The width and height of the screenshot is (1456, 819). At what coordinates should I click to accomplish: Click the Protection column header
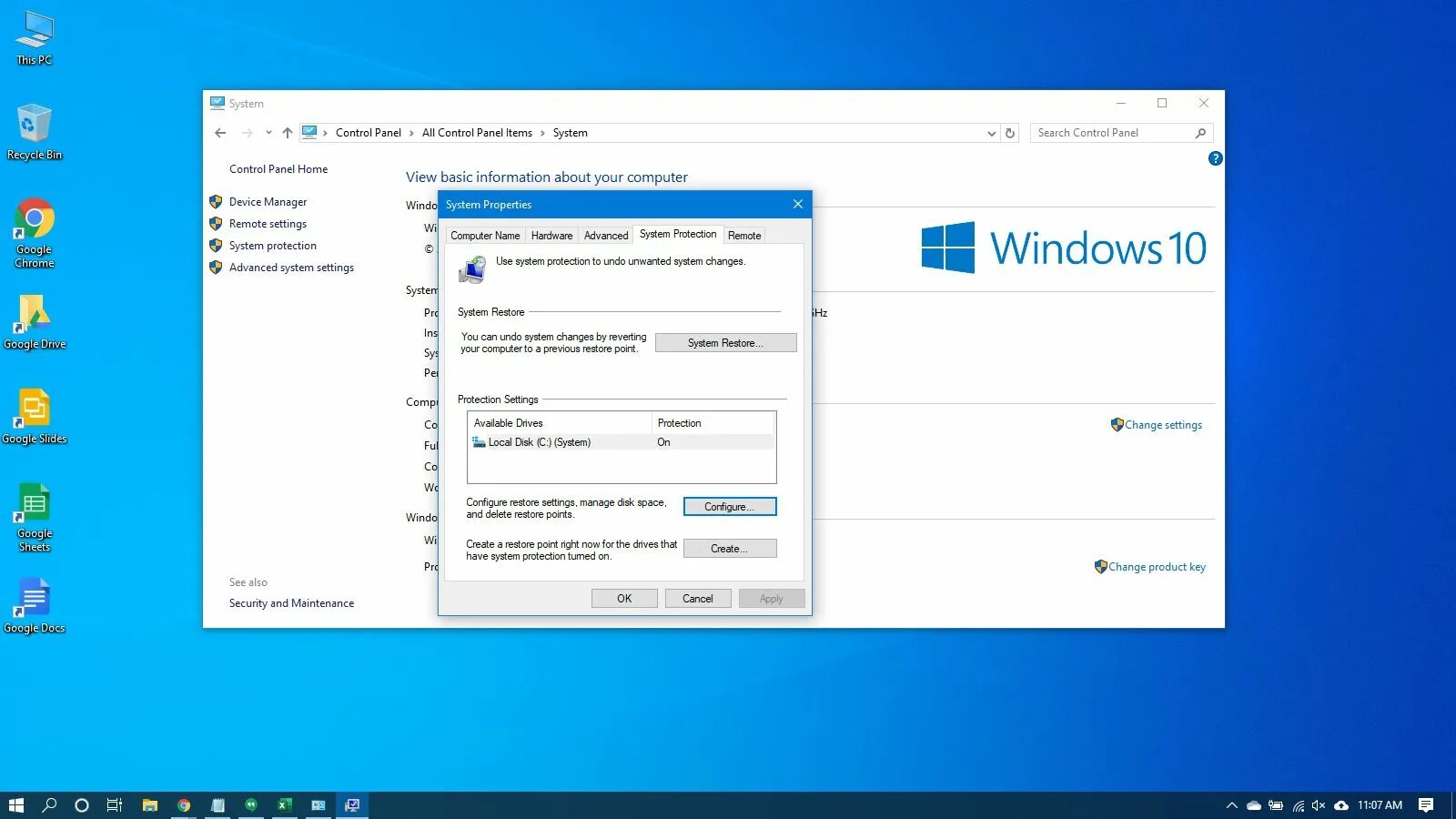[713, 423]
